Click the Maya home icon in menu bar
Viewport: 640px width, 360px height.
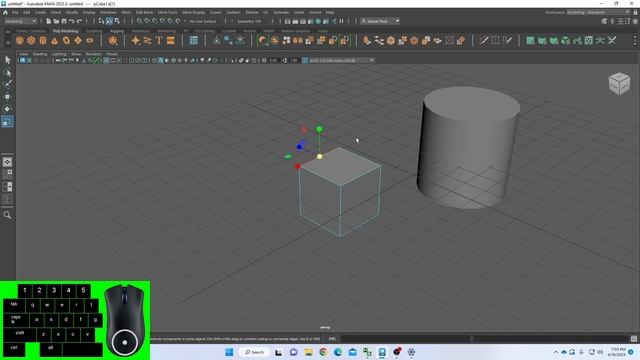(5, 13)
